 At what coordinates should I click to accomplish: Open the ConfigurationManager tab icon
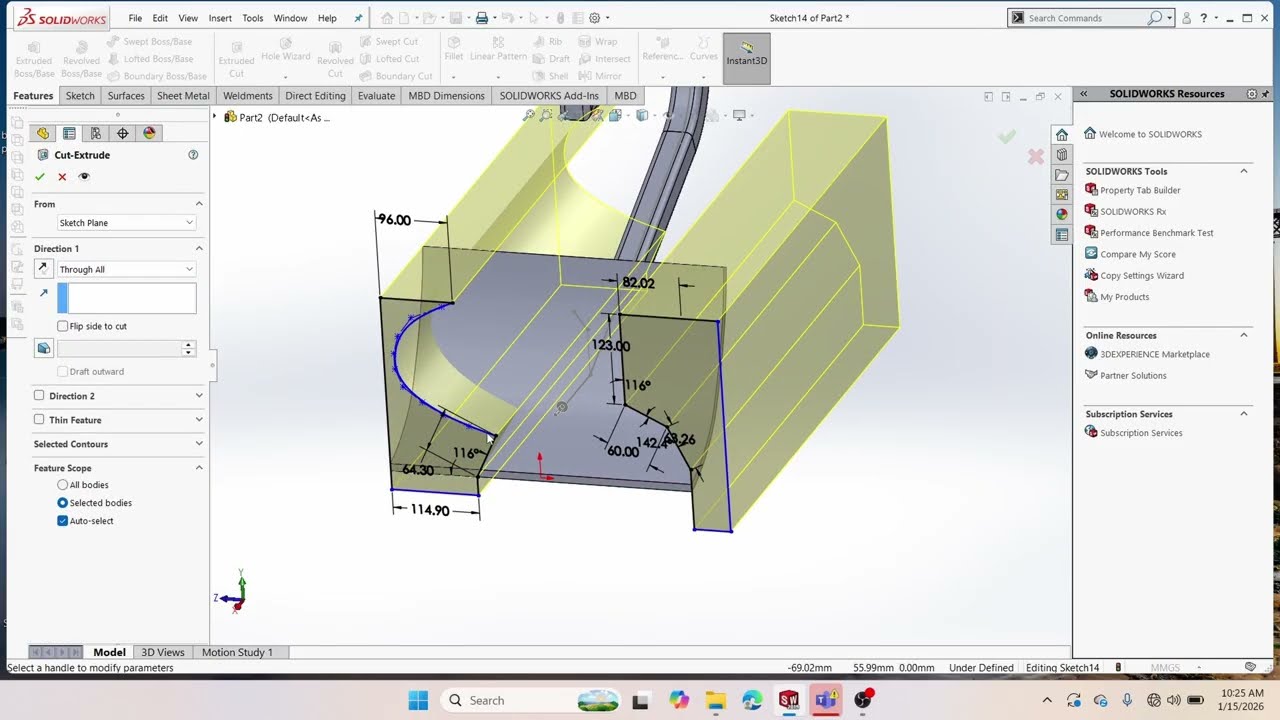pos(95,133)
